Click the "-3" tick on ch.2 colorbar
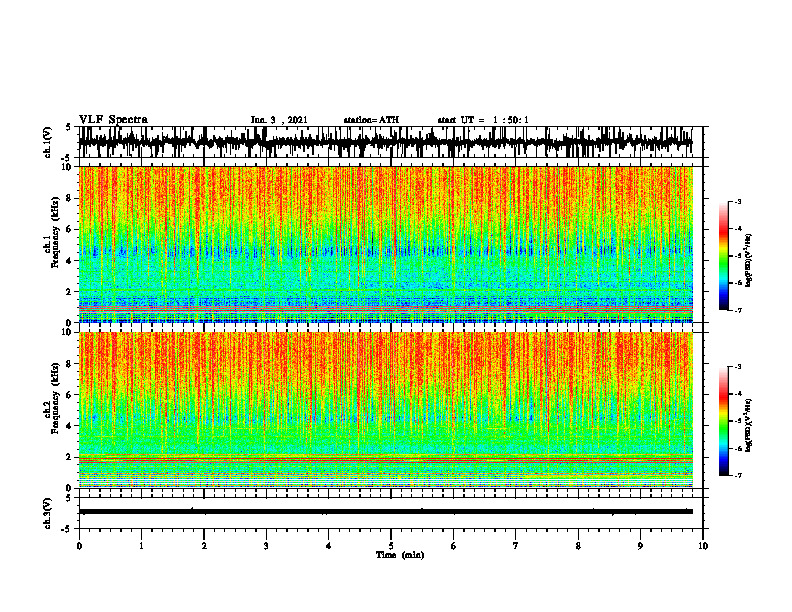Screen dimensions: 792x612 (x=738, y=367)
